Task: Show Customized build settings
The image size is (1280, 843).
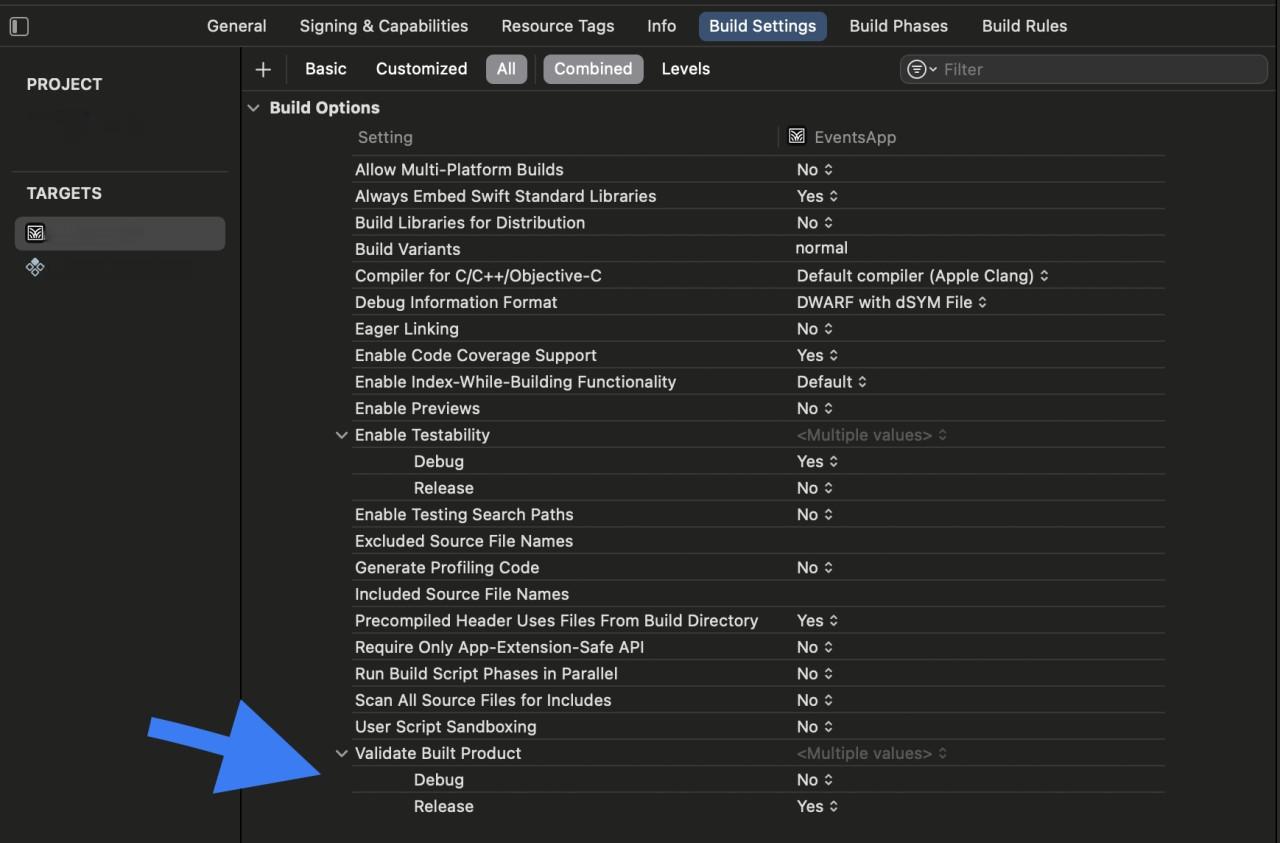Action: click(x=421, y=69)
